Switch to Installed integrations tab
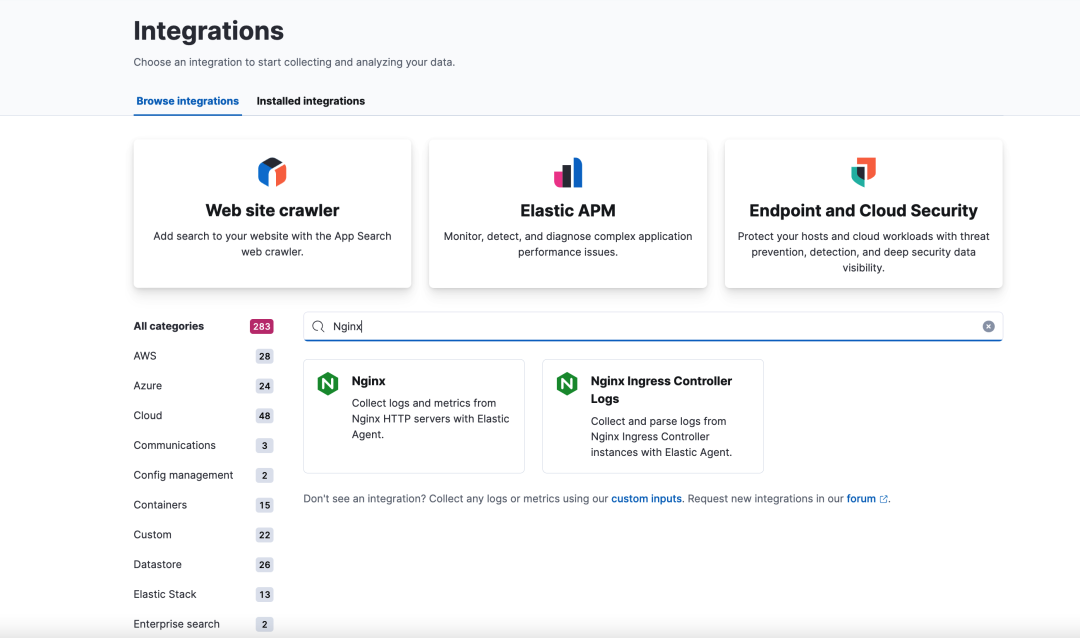The width and height of the screenshot is (1080, 638). click(x=310, y=101)
